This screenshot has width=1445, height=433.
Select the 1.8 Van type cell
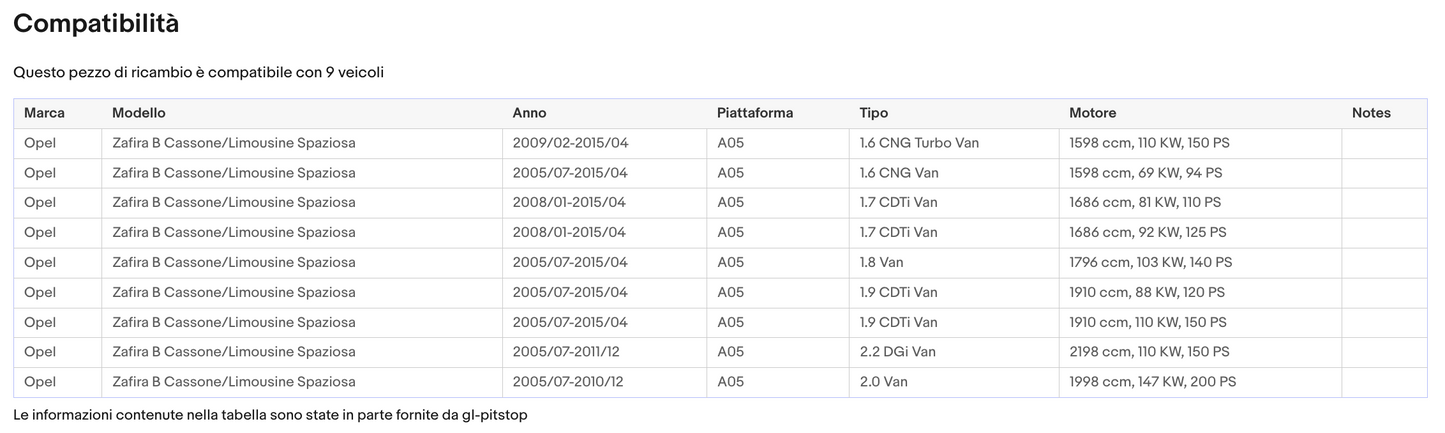881,262
